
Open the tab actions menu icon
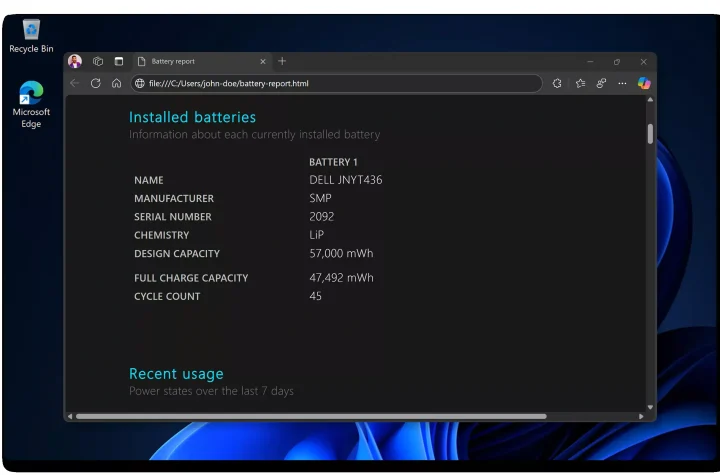point(118,61)
